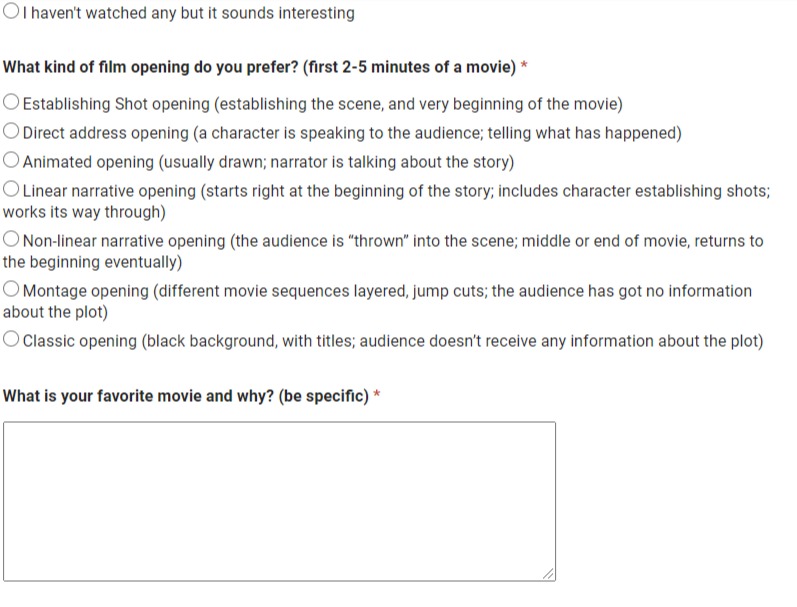Select the Linear narrative opening radio button

pos(11,190)
